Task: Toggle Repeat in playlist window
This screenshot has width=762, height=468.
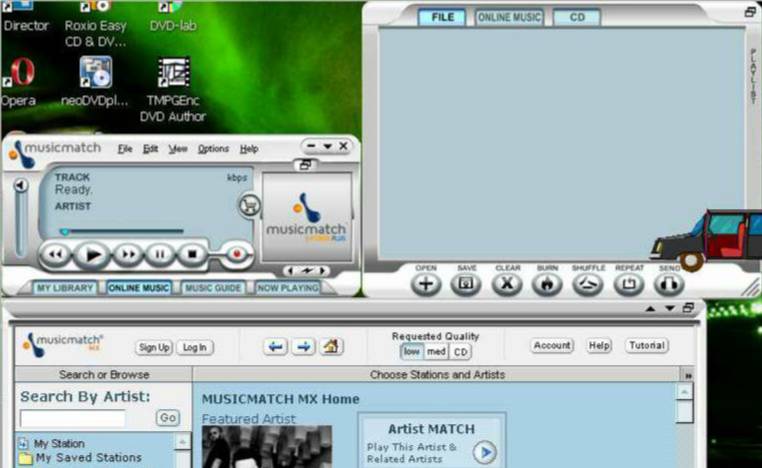Action: 629,284
